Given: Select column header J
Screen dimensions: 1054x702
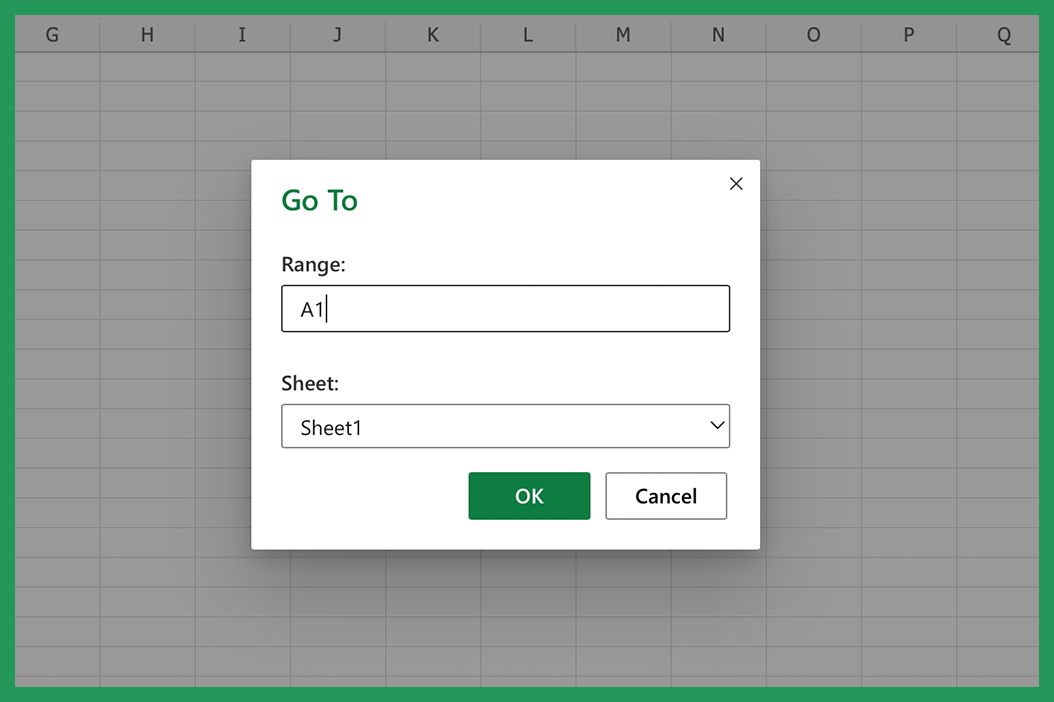Looking at the screenshot, I should click(x=337, y=34).
